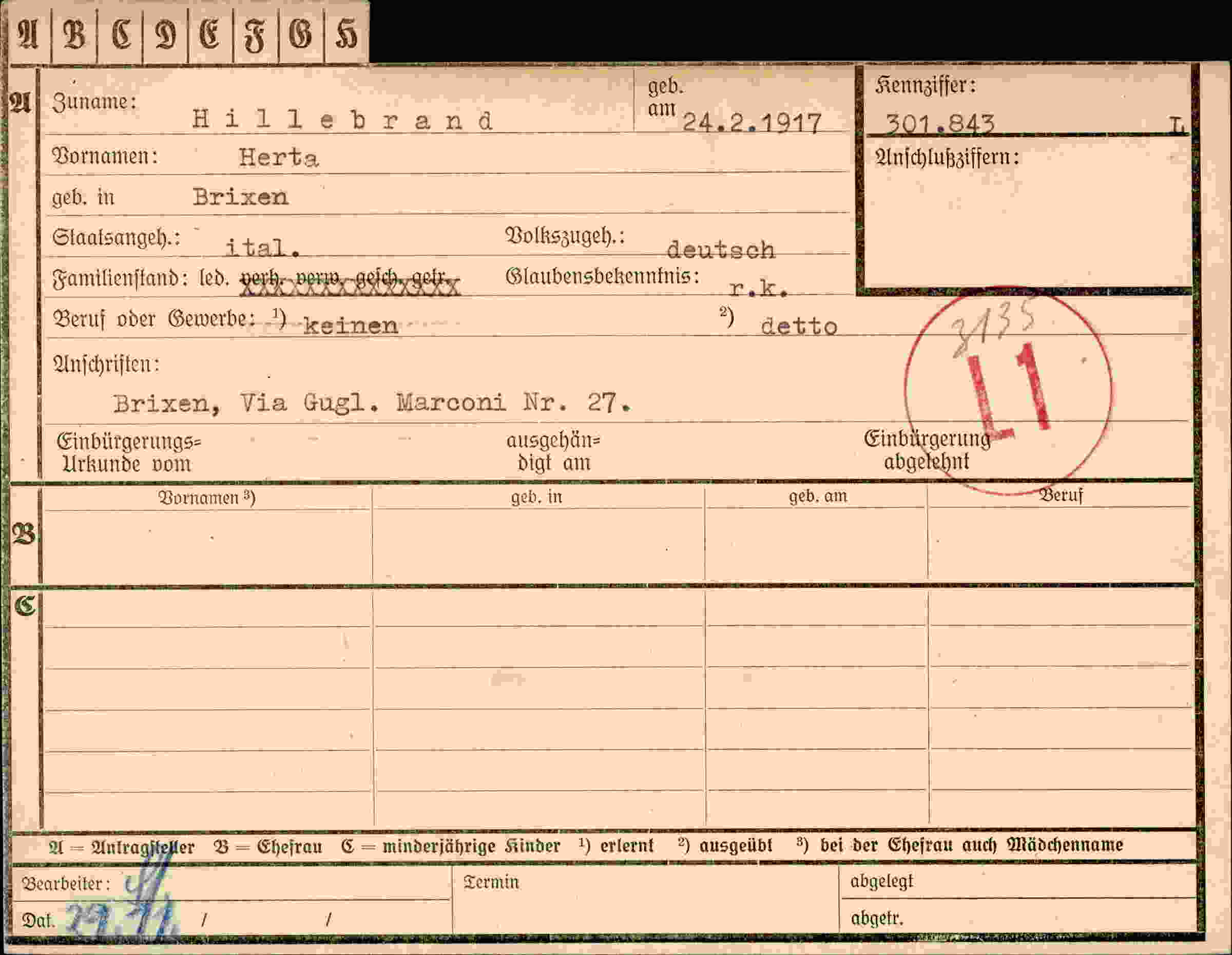The image size is (1232, 955).
Task: Click the 'Glaubensbekenntnis:' label
Action: click(x=603, y=276)
